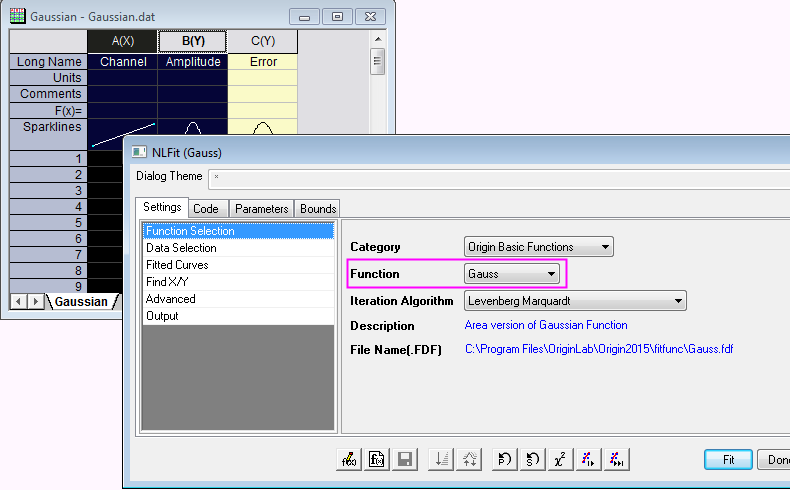Click the edit fitting function icon
This screenshot has width=790, height=490.
(349, 459)
